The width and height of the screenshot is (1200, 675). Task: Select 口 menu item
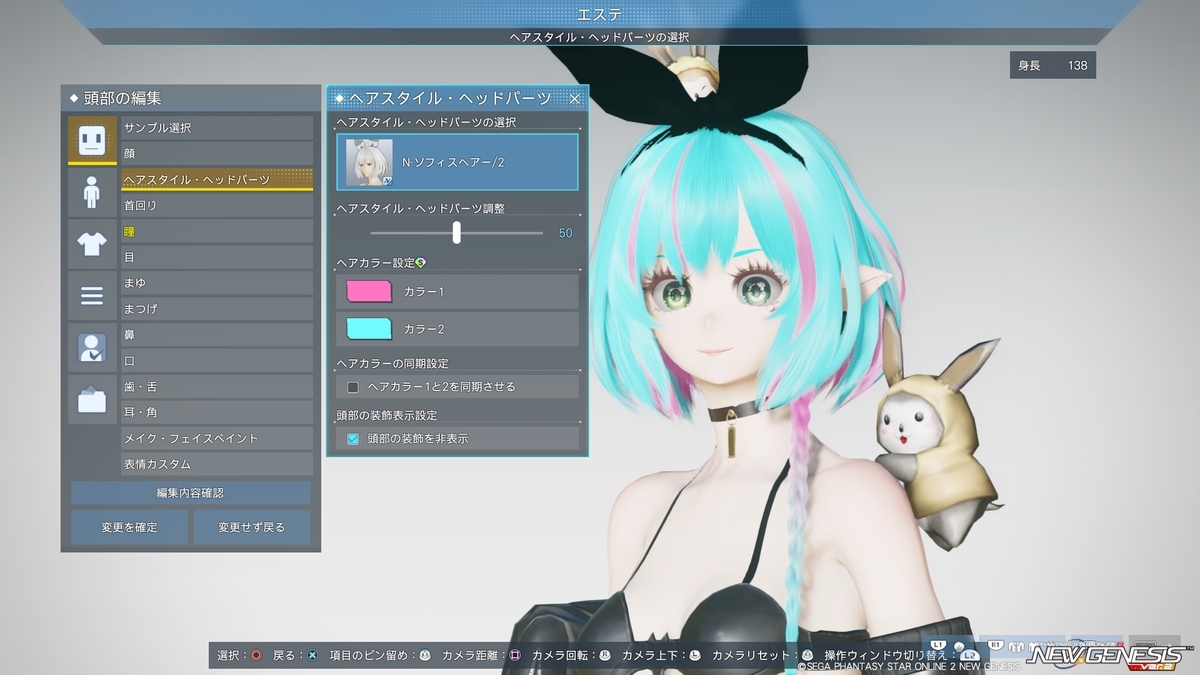pyautogui.click(x=217, y=361)
